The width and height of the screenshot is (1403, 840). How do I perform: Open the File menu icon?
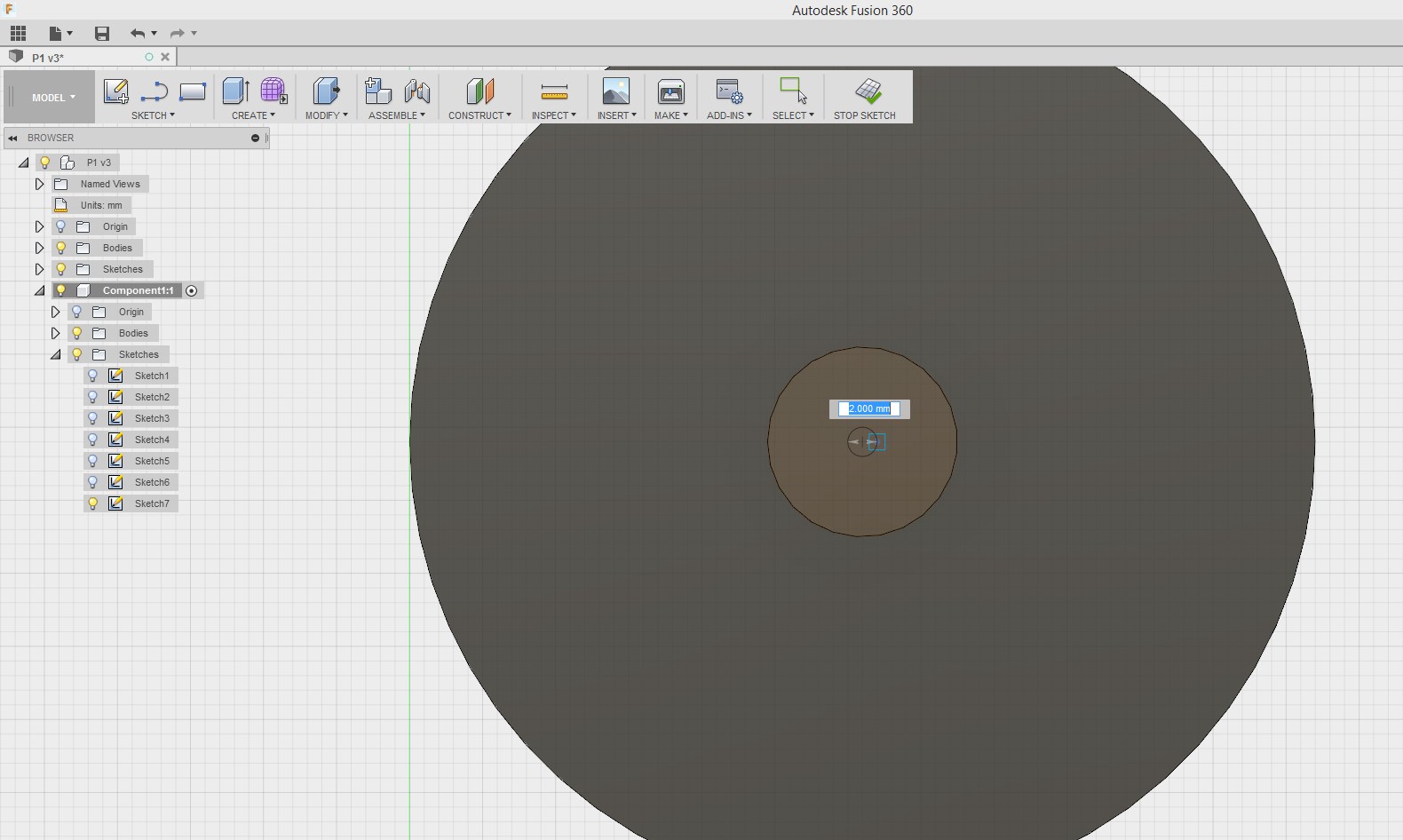pos(56,34)
